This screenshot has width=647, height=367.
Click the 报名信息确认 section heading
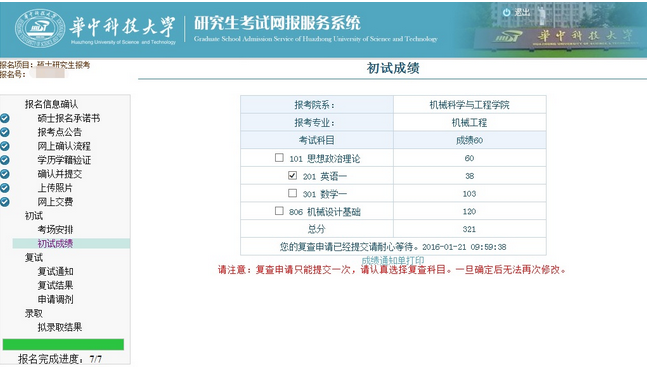pos(51,104)
